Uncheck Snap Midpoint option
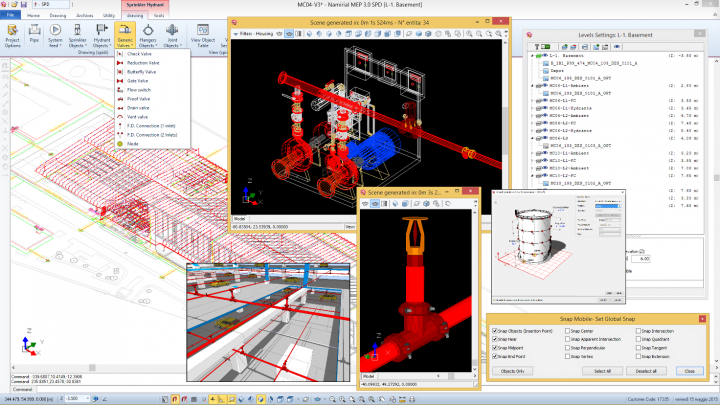Image resolution: width=720 pixels, height=405 pixels. pos(496,347)
